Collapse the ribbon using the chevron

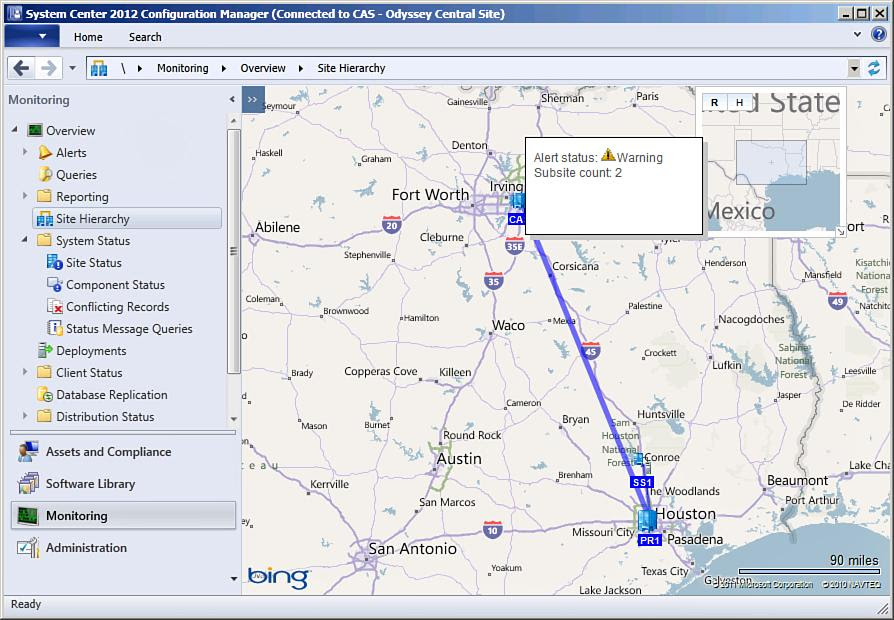(x=857, y=35)
